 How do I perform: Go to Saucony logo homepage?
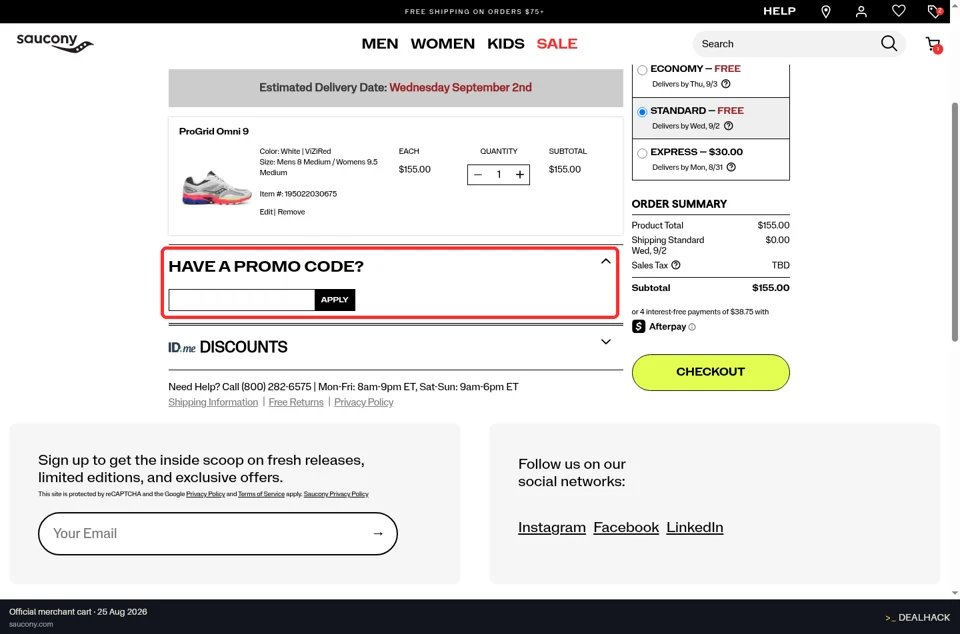[x=54, y=43]
